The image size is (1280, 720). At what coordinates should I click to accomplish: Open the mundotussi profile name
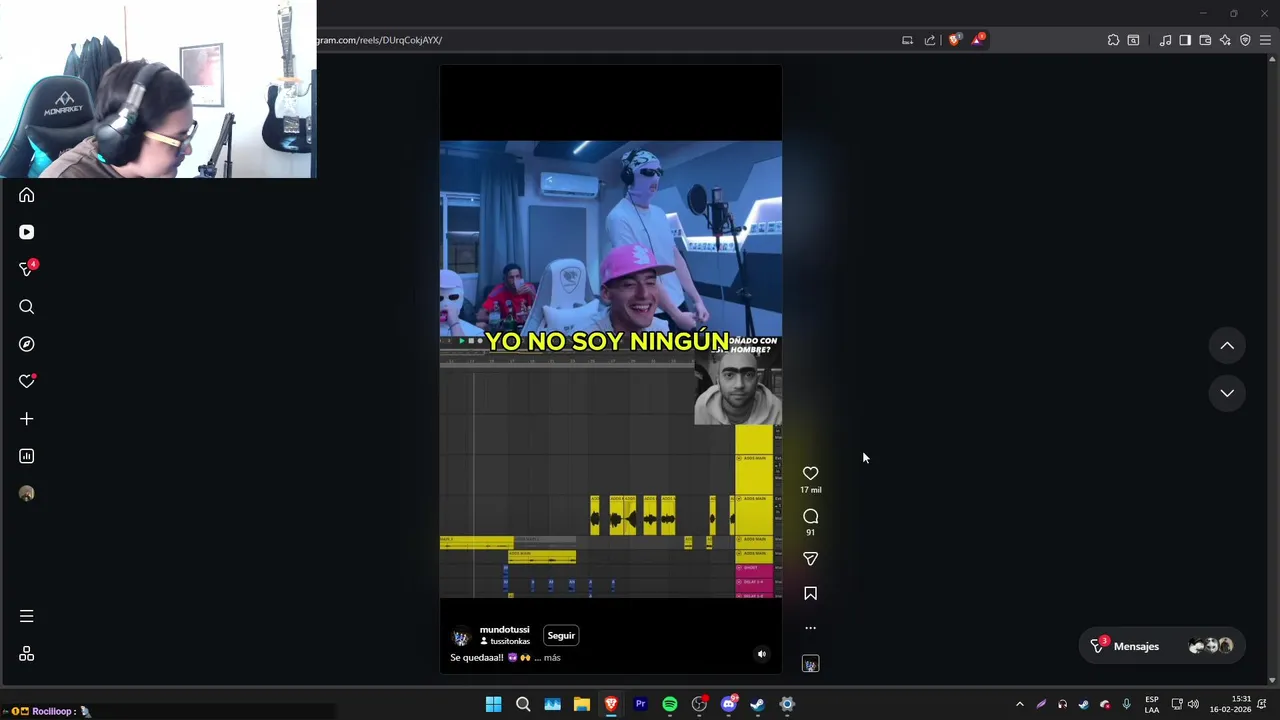(x=504, y=630)
